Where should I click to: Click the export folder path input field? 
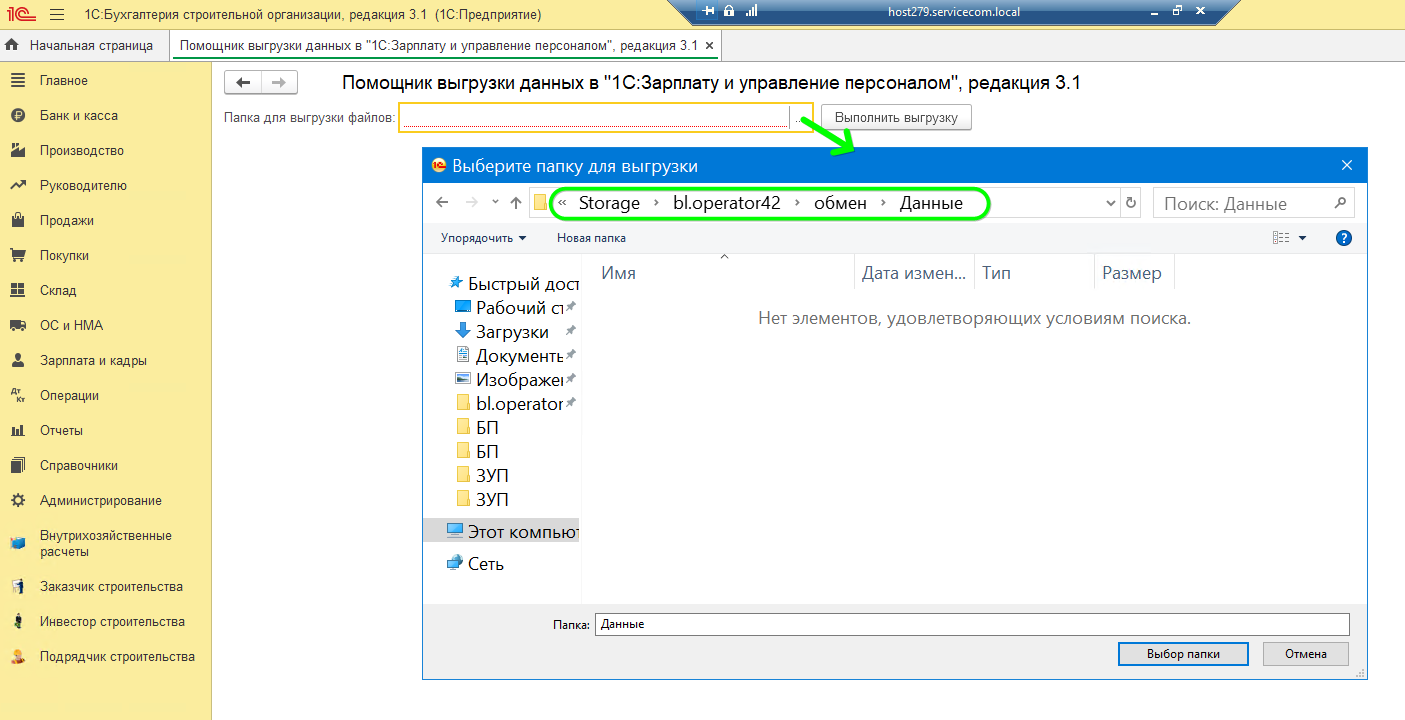[x=595, y=118]
